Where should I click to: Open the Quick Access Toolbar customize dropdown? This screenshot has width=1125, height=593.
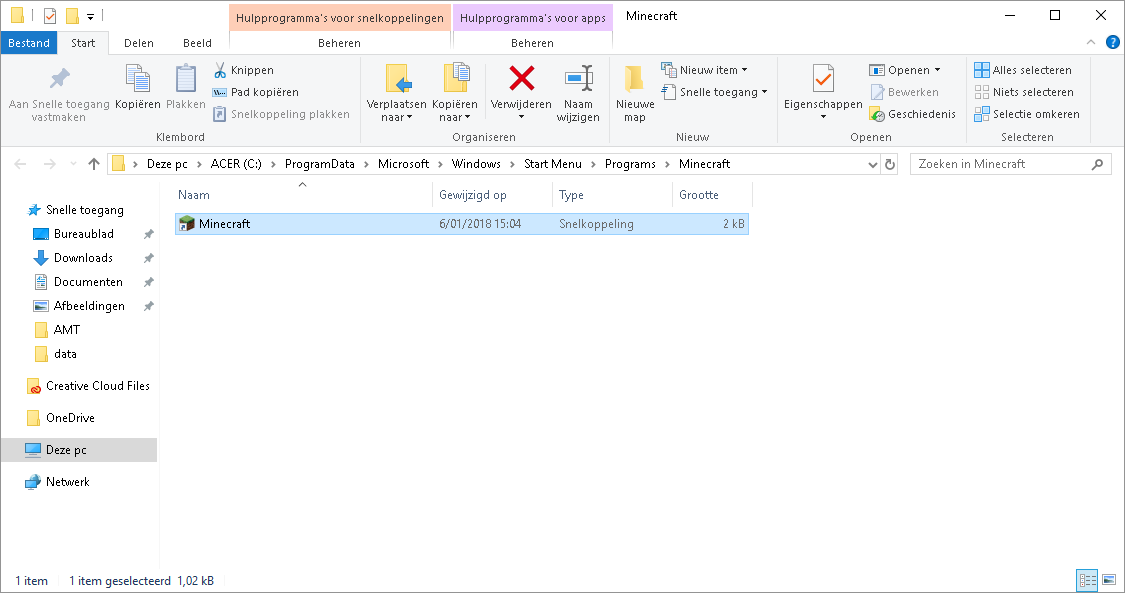point(90,16)
